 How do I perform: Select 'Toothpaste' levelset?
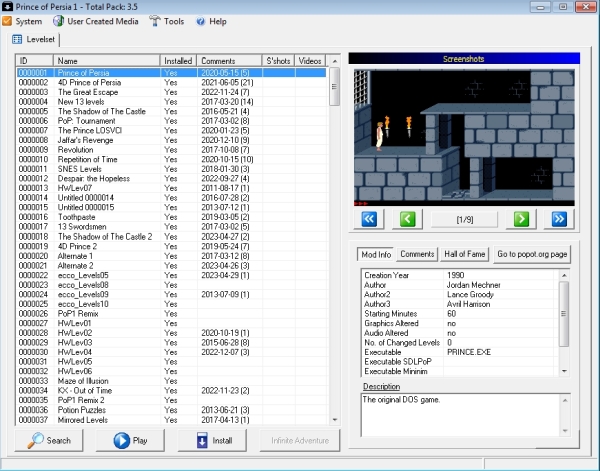pyautogui.click(x=171, y=217)
